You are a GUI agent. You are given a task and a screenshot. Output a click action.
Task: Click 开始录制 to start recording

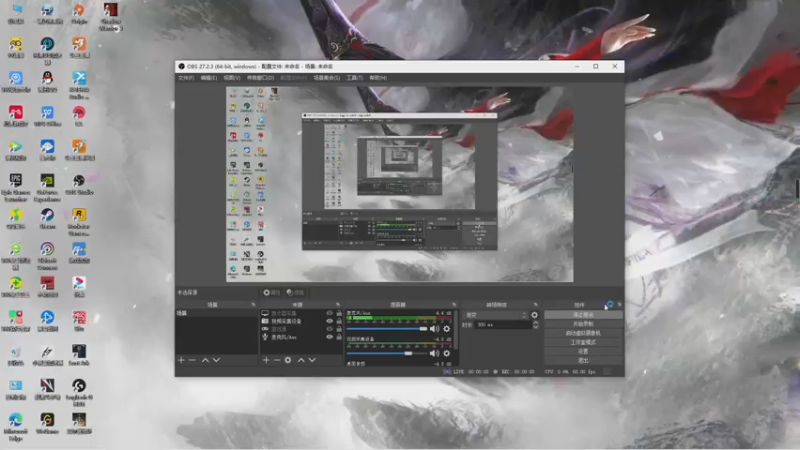pos(583,324)
